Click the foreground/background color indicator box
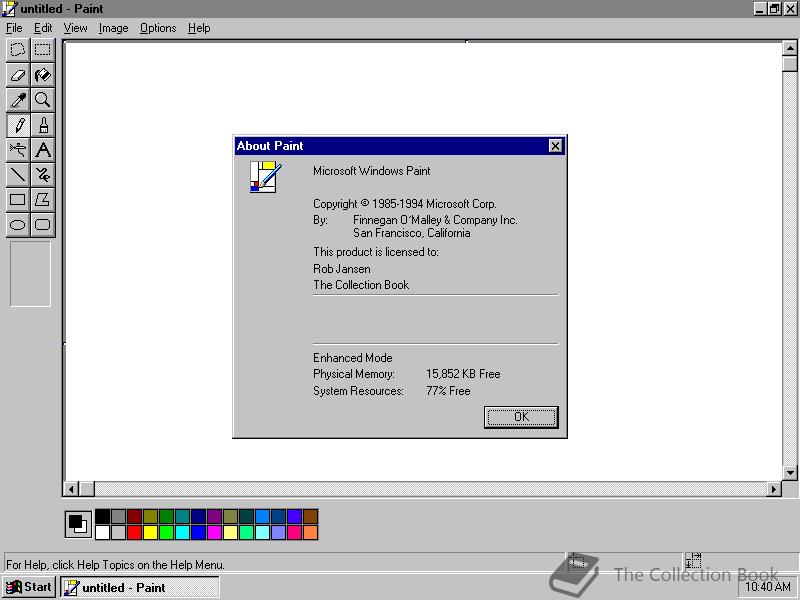 click(79, 524)
